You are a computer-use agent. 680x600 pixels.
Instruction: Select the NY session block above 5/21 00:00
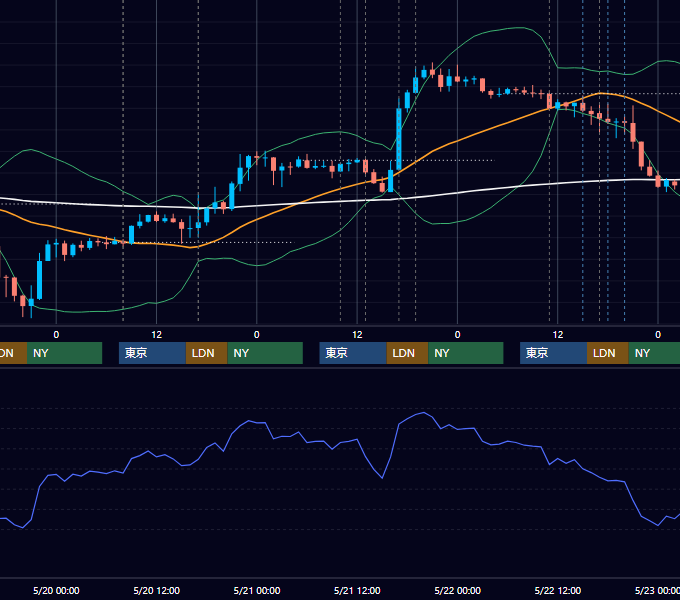(x=265, y=353)
